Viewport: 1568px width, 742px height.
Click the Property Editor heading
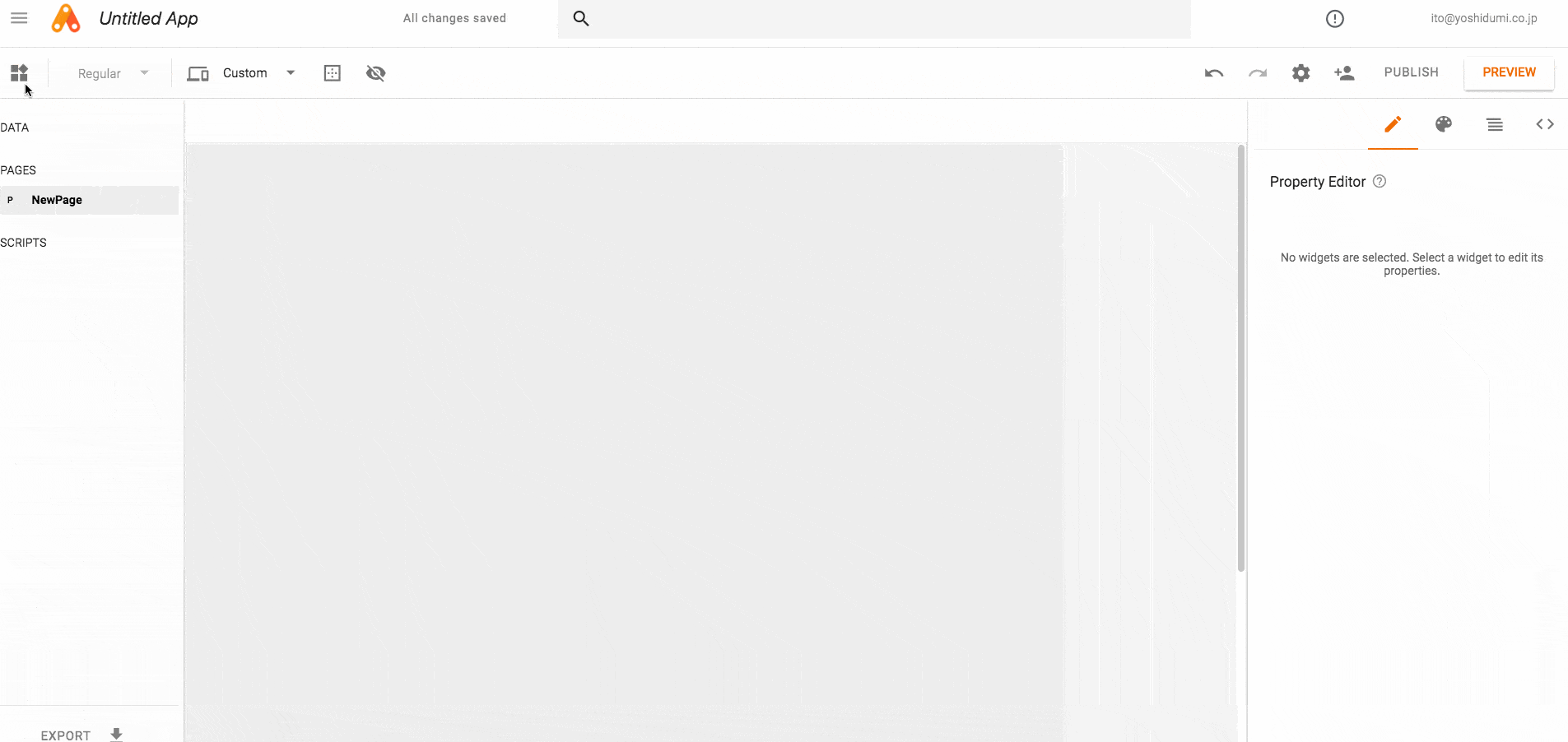1317,182
